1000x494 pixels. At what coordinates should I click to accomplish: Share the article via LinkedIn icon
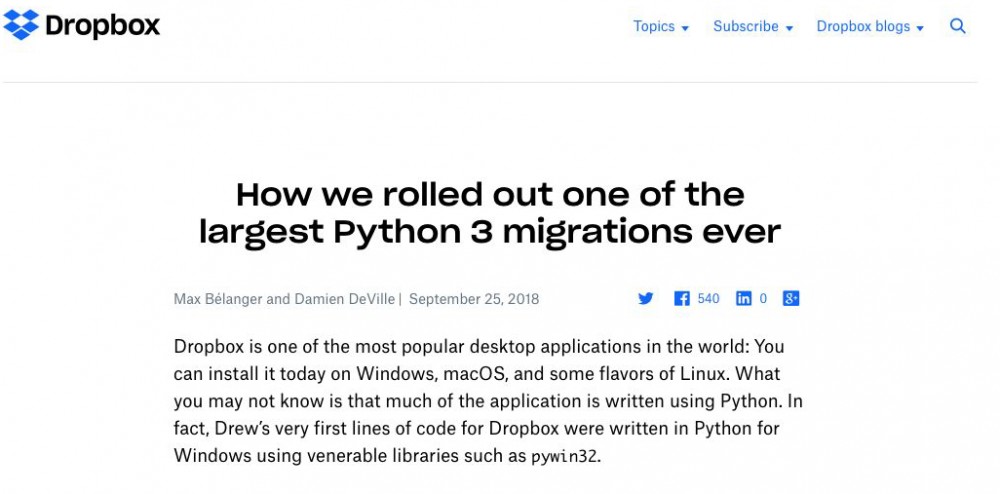(744, 298)
